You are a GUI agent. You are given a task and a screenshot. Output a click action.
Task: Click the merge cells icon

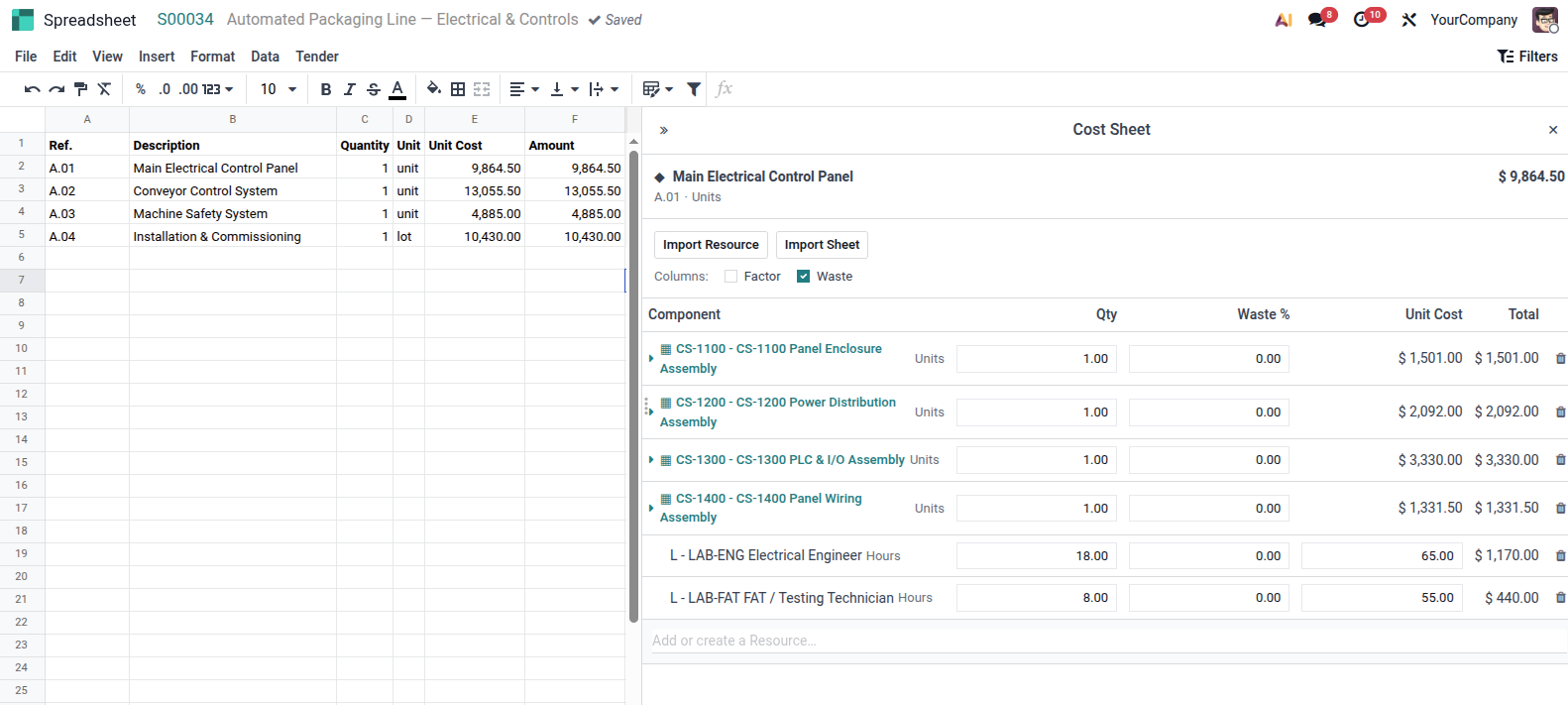click(x=482, y=89)
